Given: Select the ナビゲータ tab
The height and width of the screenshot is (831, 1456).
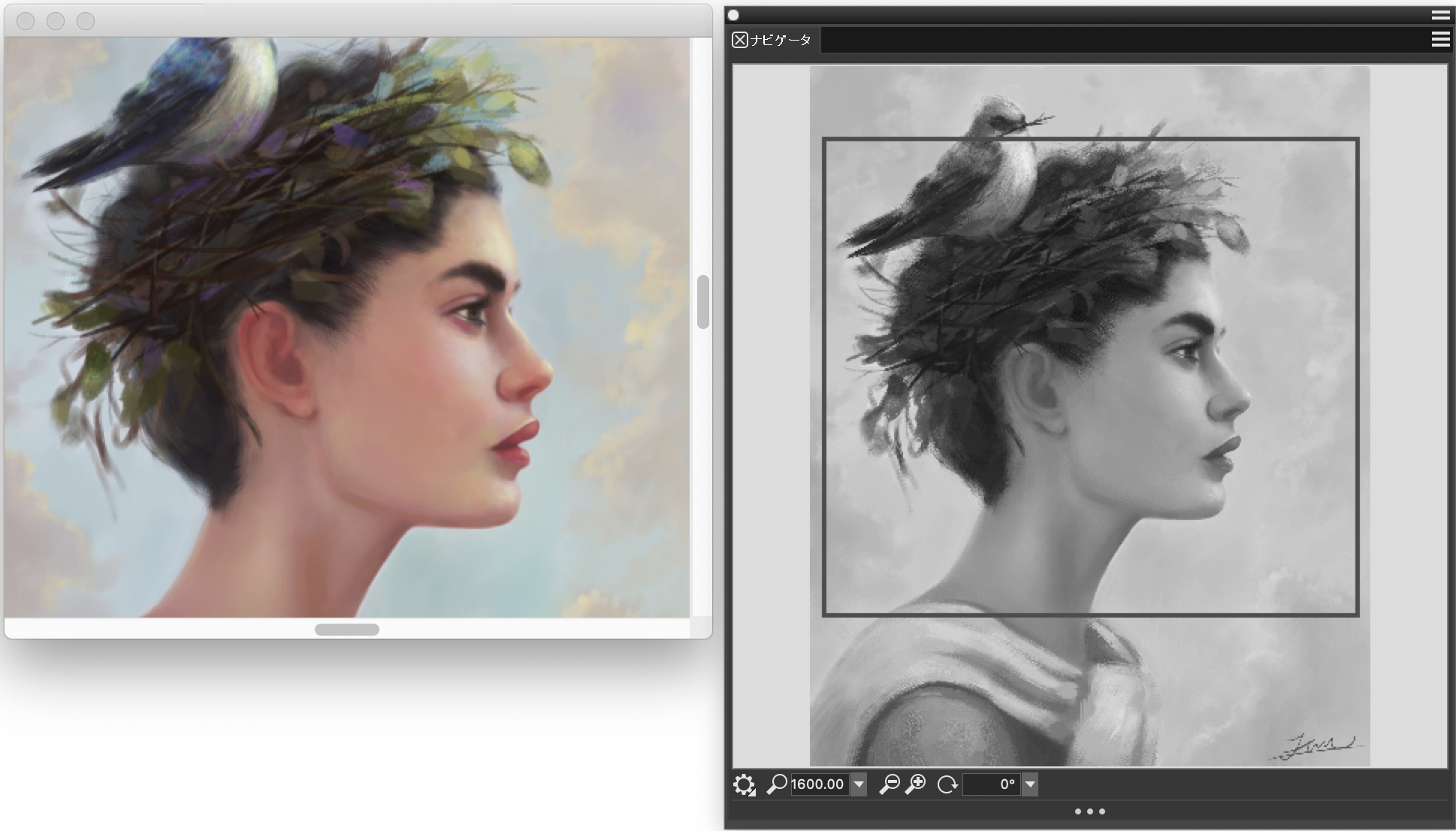Looking at the screenshot, I should (781, 40).
